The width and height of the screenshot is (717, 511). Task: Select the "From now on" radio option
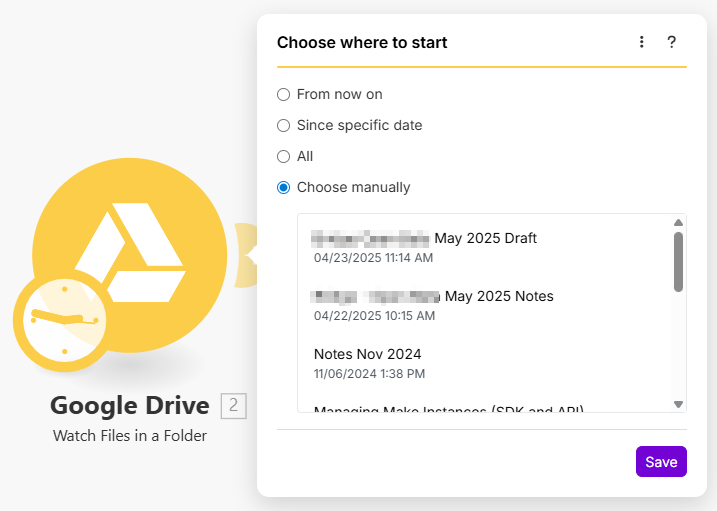tap(284, 94)
